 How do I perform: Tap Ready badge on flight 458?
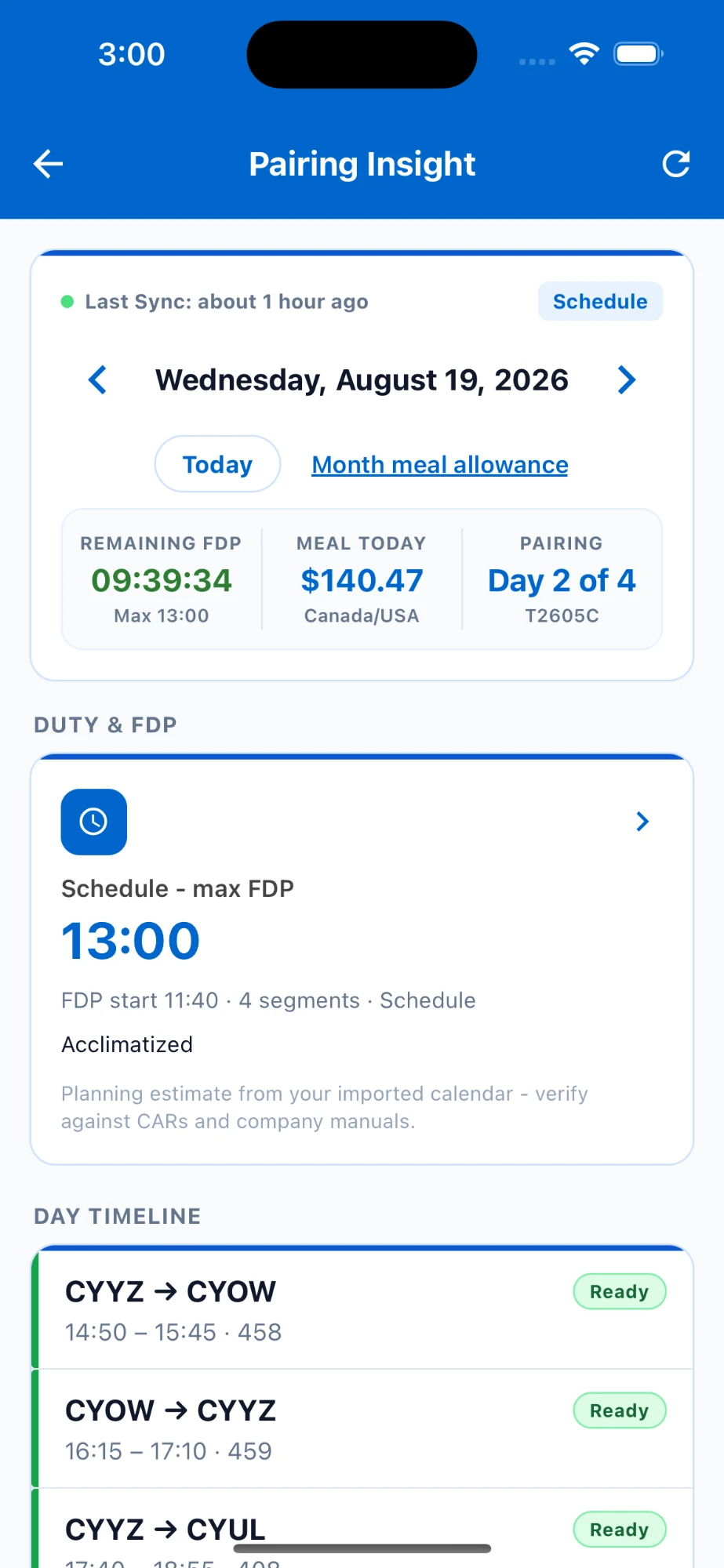coord(620,1292)
